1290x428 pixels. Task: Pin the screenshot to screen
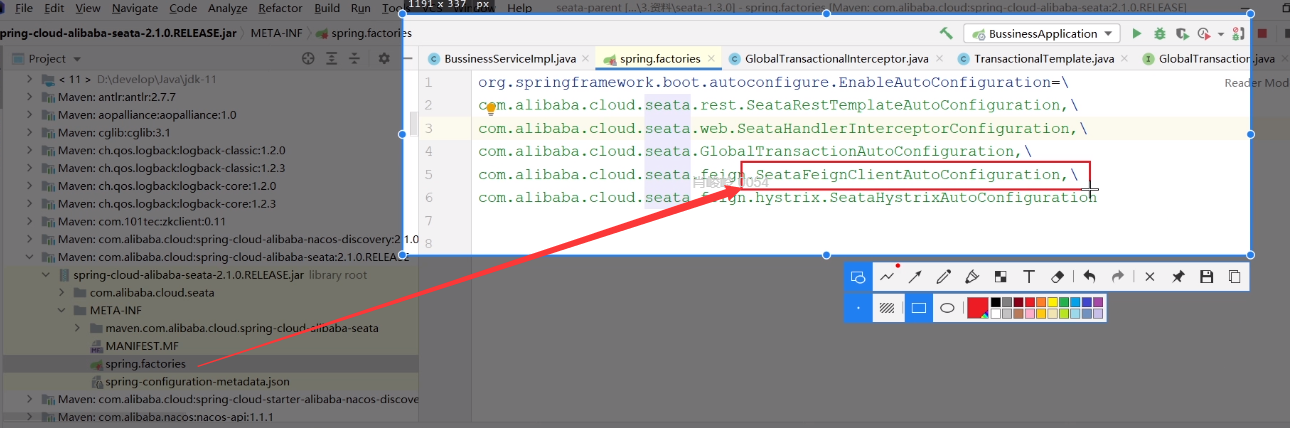[1178, 277]
